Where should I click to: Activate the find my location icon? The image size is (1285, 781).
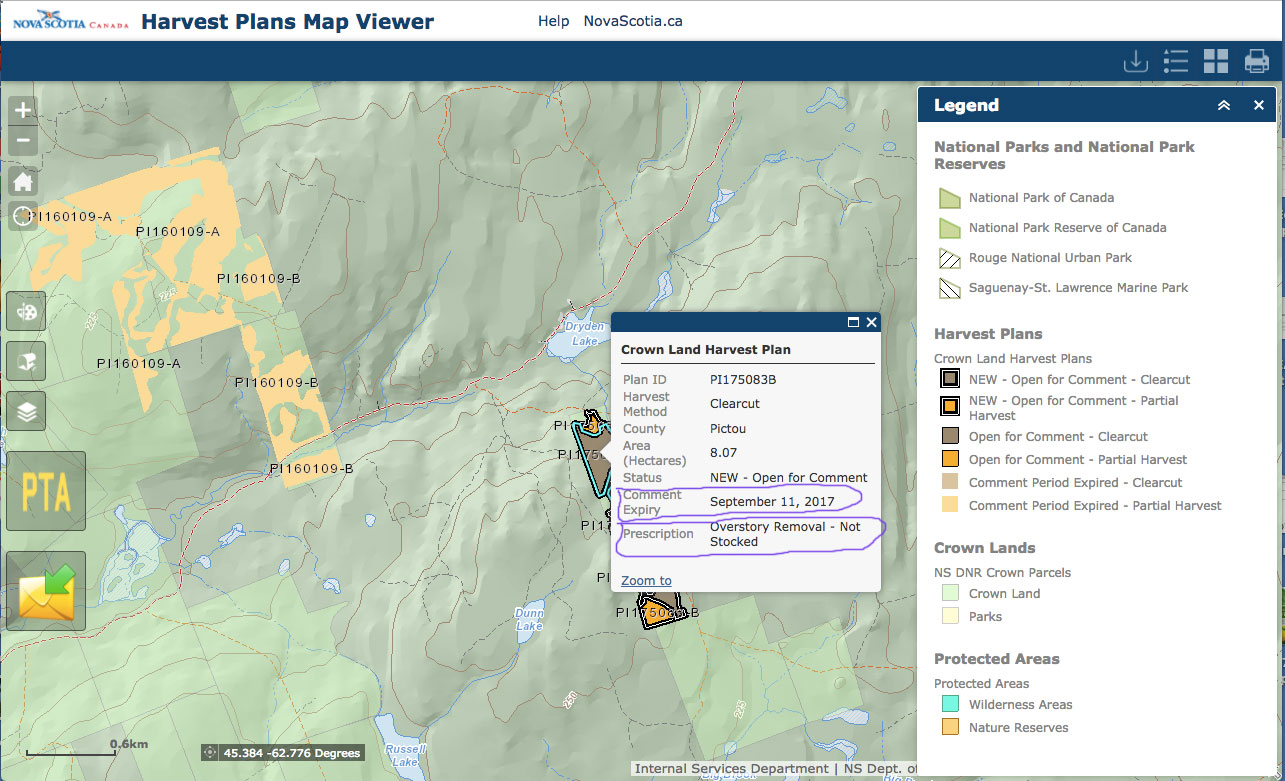pyautogui.click(x=22, y=216)
